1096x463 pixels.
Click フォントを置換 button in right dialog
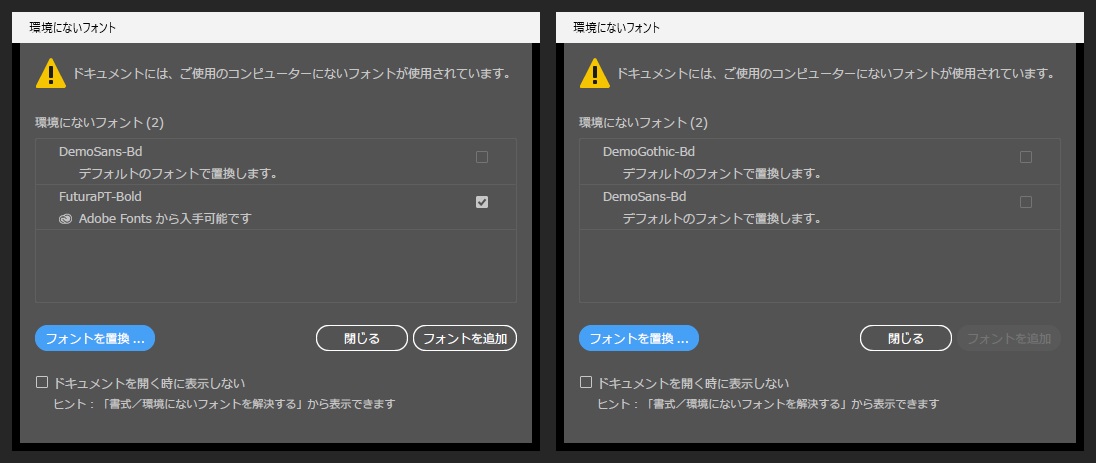click(x=639, y=339)
